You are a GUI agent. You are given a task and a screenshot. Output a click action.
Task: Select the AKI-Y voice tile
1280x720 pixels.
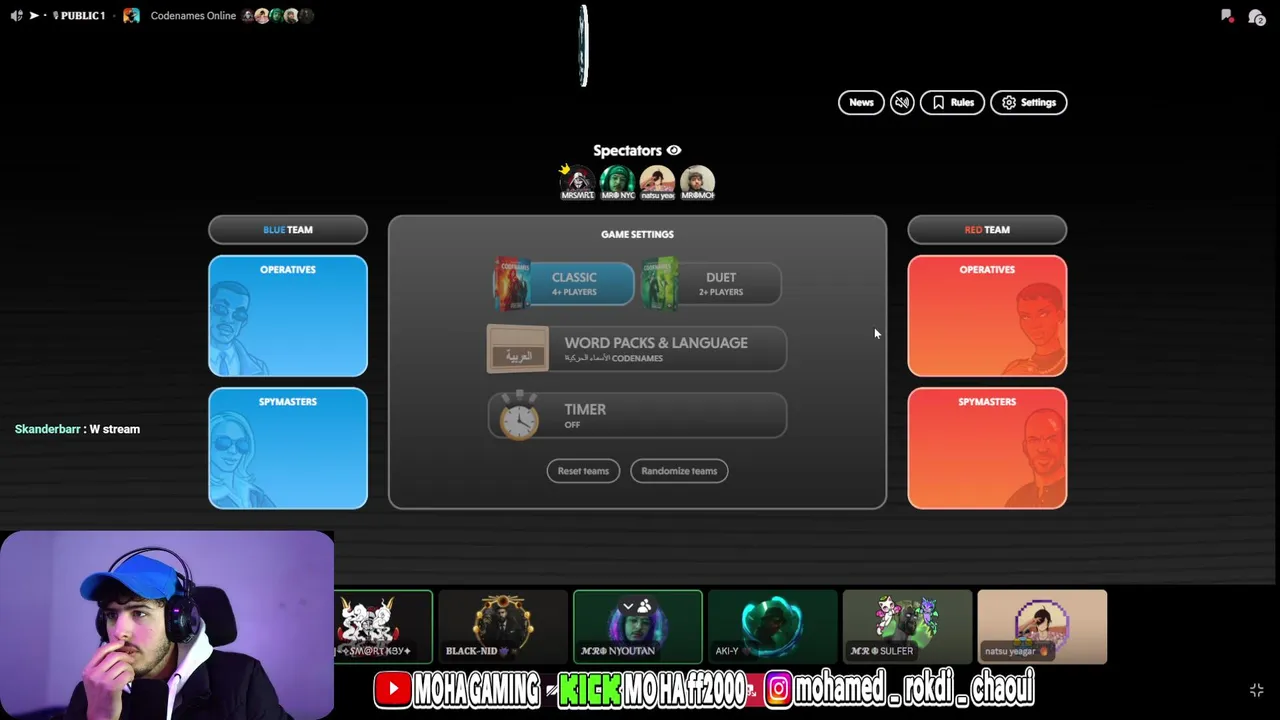[773, 627]
